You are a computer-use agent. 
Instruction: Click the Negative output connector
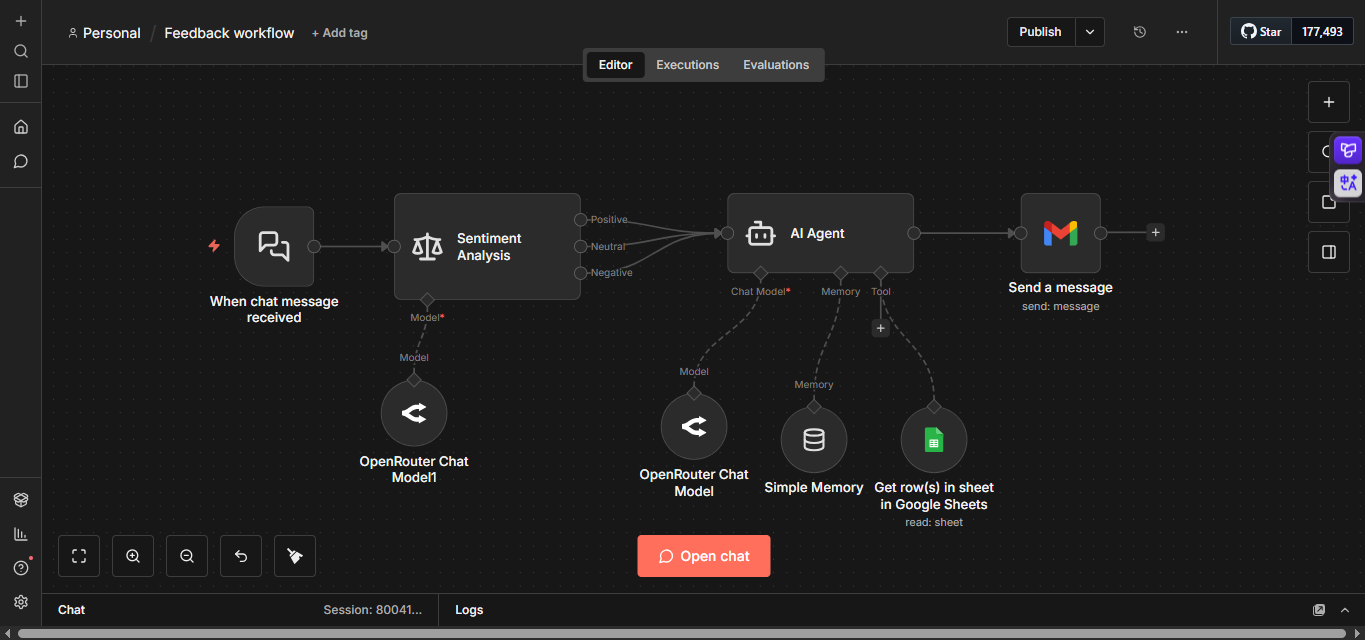pyautogui.click(x=581, y=273)
